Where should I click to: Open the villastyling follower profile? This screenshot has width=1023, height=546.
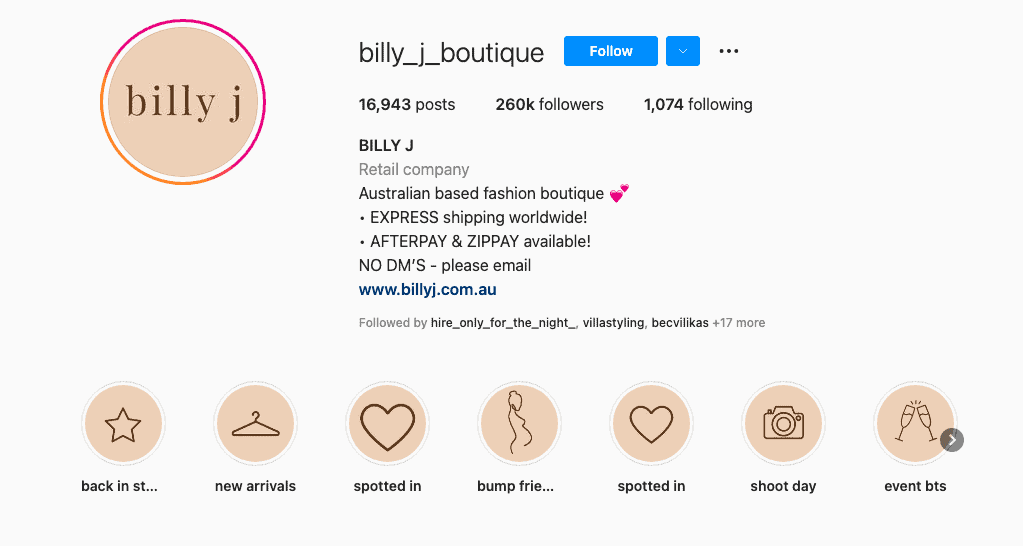tap(613, 323)
